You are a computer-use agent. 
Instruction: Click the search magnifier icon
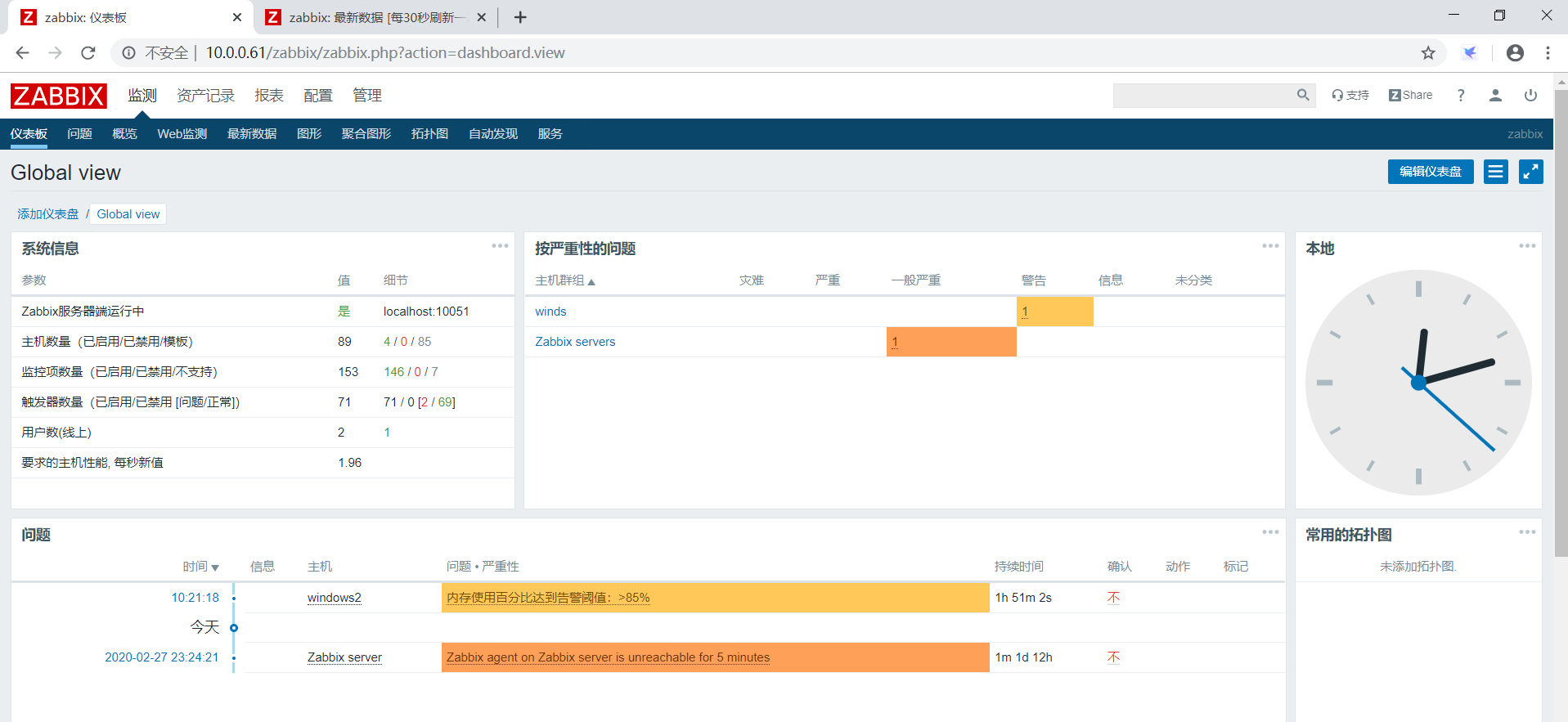1303,95
